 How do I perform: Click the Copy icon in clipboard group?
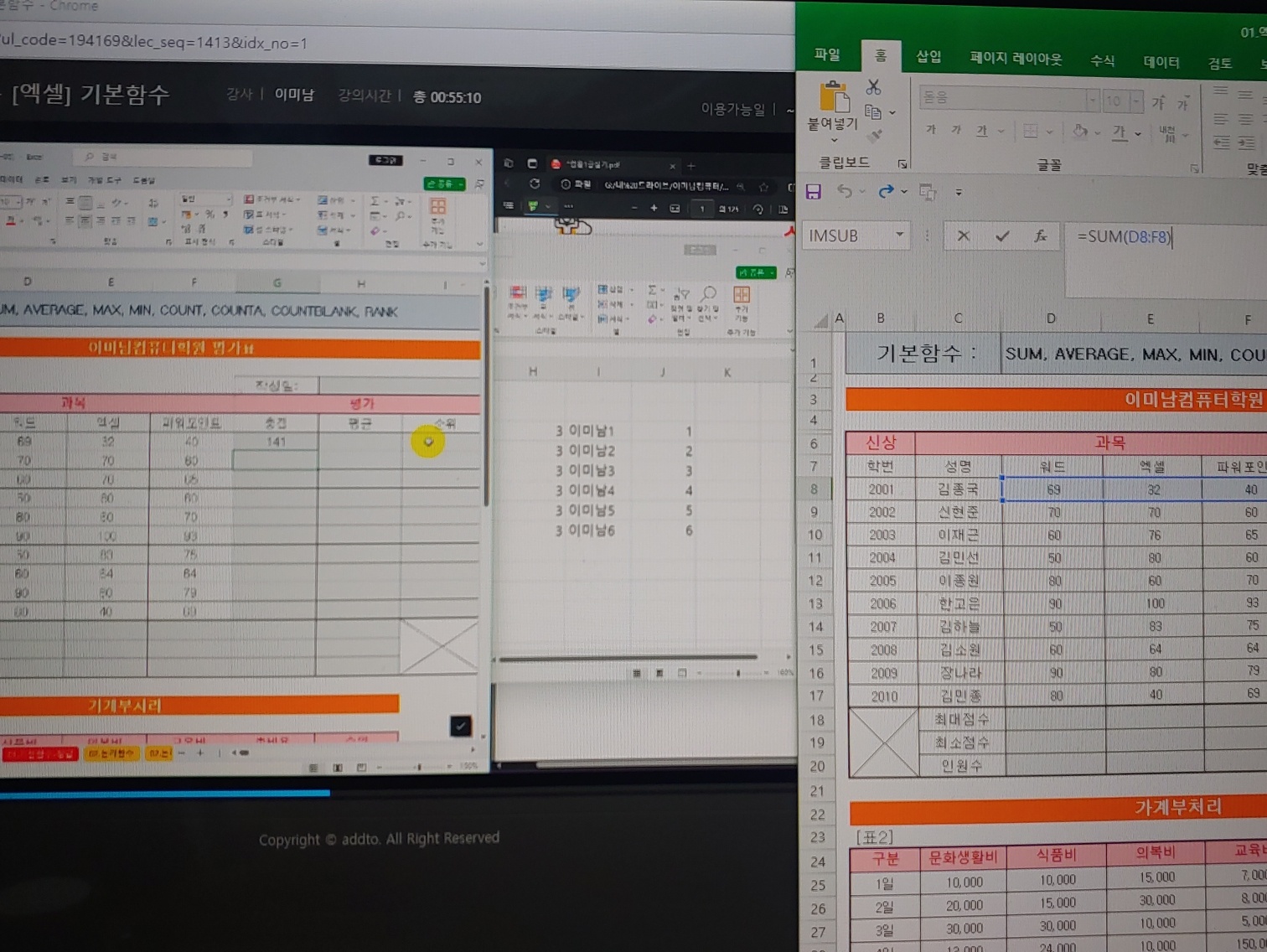872,112
